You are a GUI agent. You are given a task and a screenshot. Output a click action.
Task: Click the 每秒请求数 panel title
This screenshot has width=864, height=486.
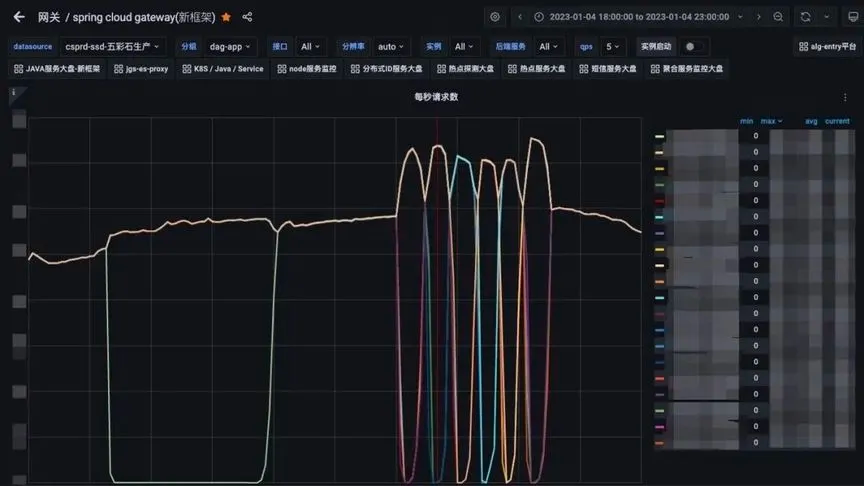pos(436,97)
